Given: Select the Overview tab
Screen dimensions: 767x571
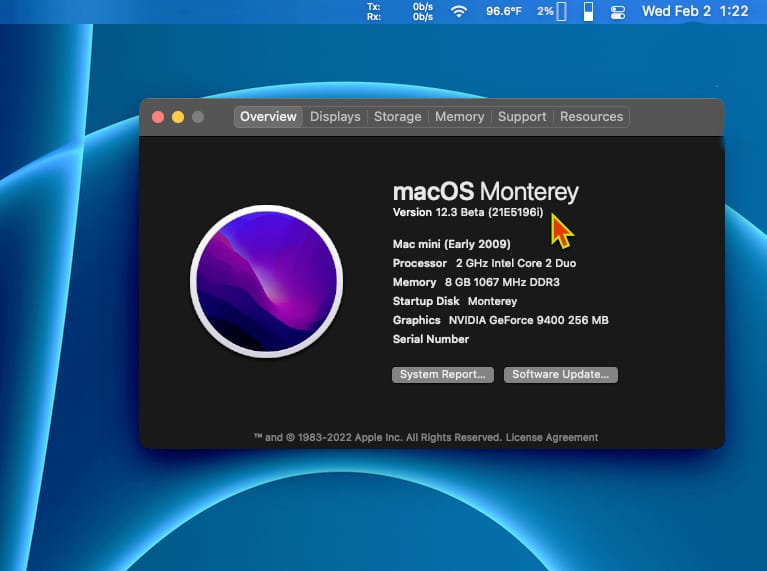Looking at the screenshot, I should [x=268, y=117].
